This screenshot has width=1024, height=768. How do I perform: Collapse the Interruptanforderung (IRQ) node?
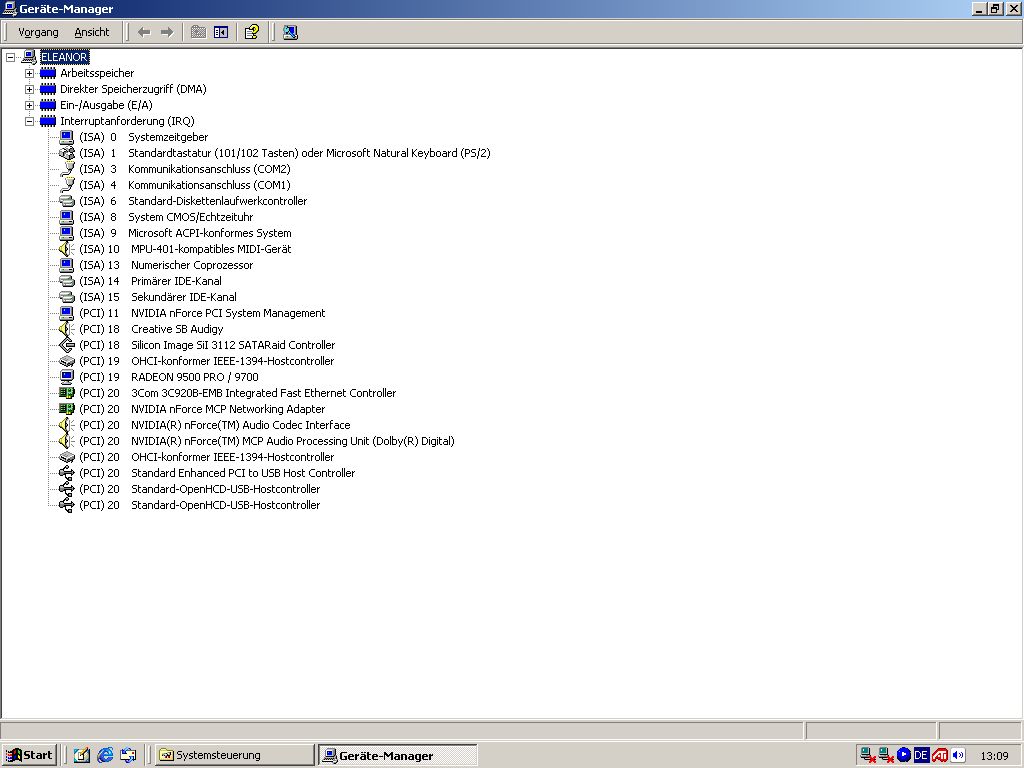30,121
